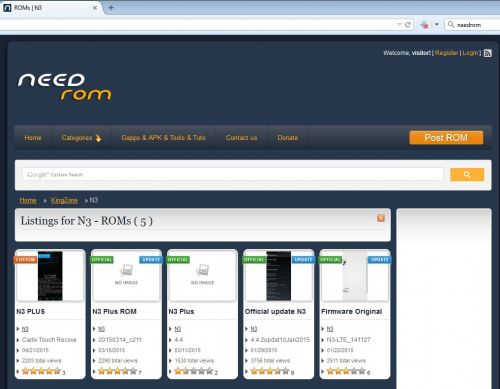Open the add-on dropdown arrow in toolbar
Viewport: 500px width, 389px height.
point(437,24)
